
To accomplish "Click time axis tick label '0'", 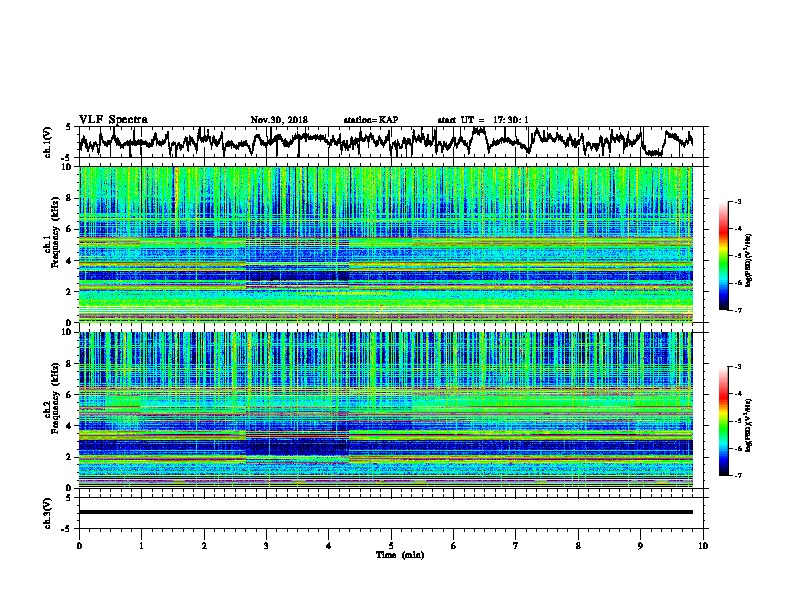I will point(79,545).
